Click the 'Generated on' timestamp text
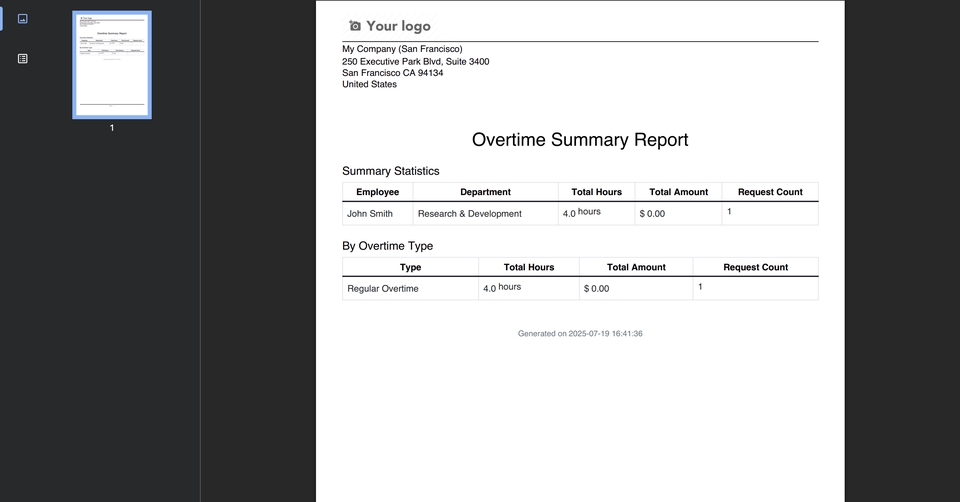 580,334
